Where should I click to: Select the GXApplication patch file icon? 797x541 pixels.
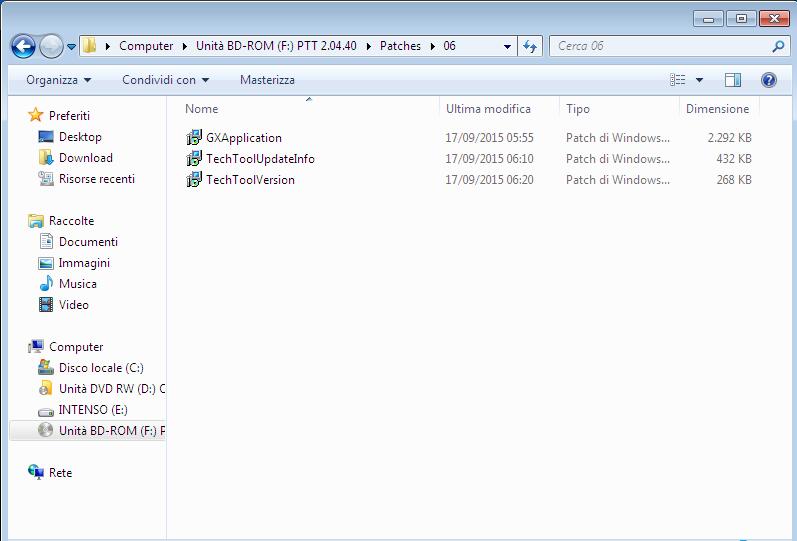pos(194,137)
